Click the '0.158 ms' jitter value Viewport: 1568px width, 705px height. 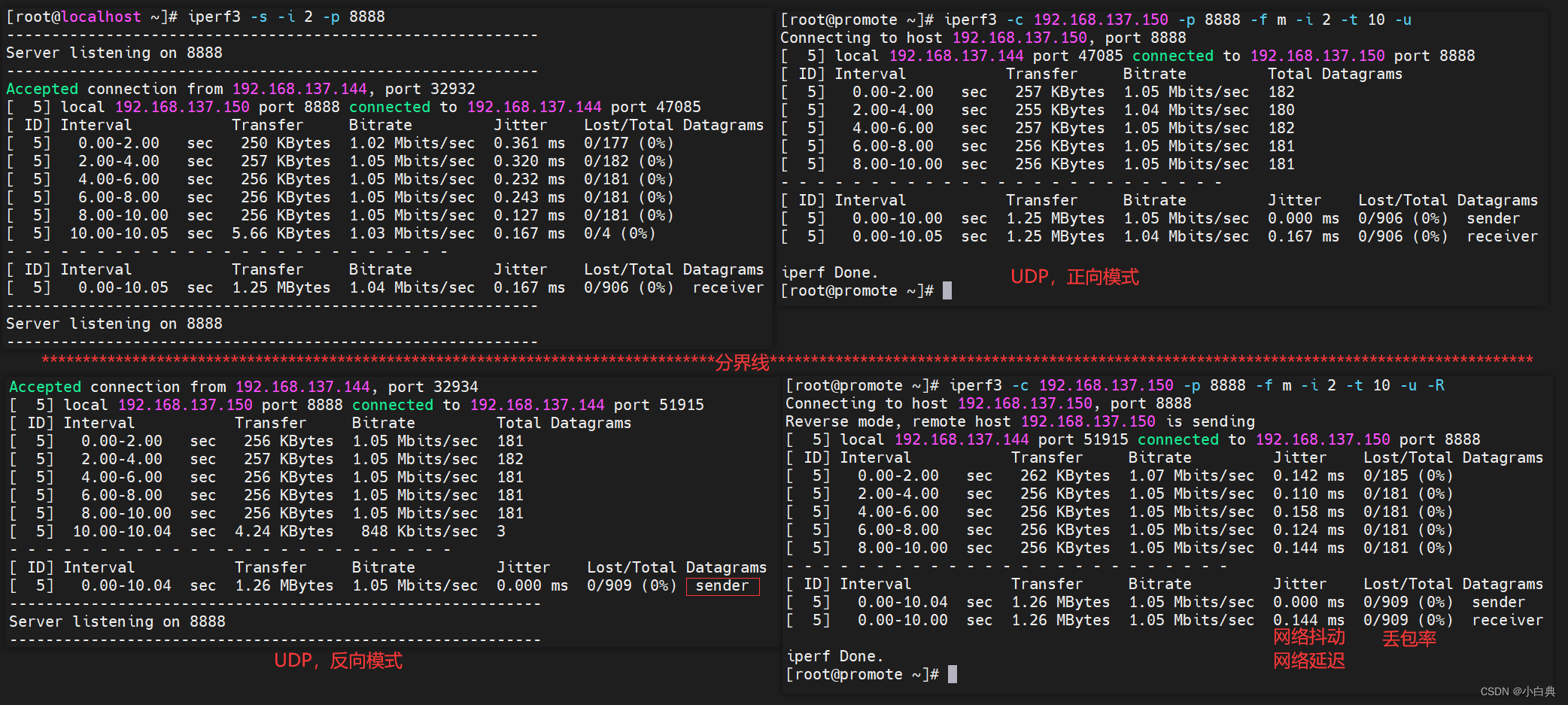(x=1309, y=512)
